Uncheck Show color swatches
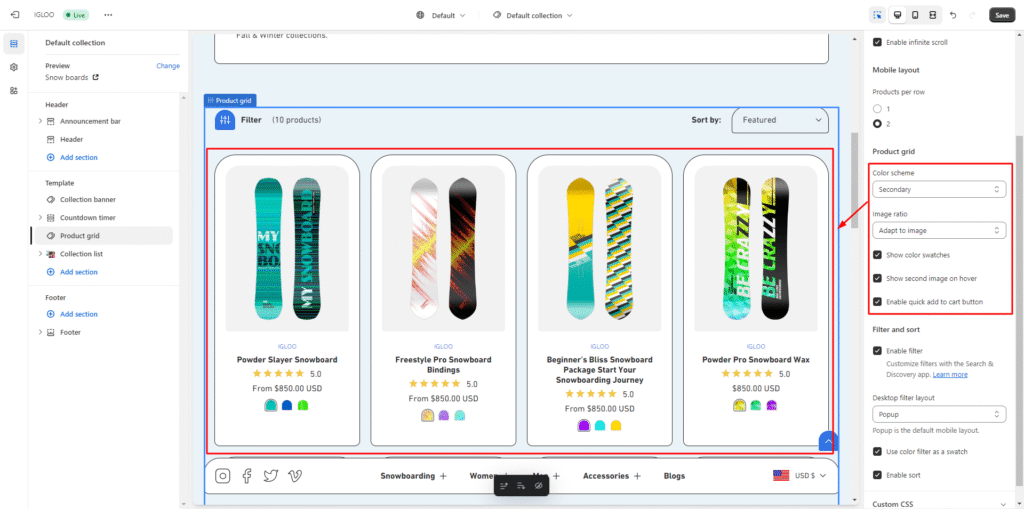Screen dimensions: 1024x509 pos(878,255)
